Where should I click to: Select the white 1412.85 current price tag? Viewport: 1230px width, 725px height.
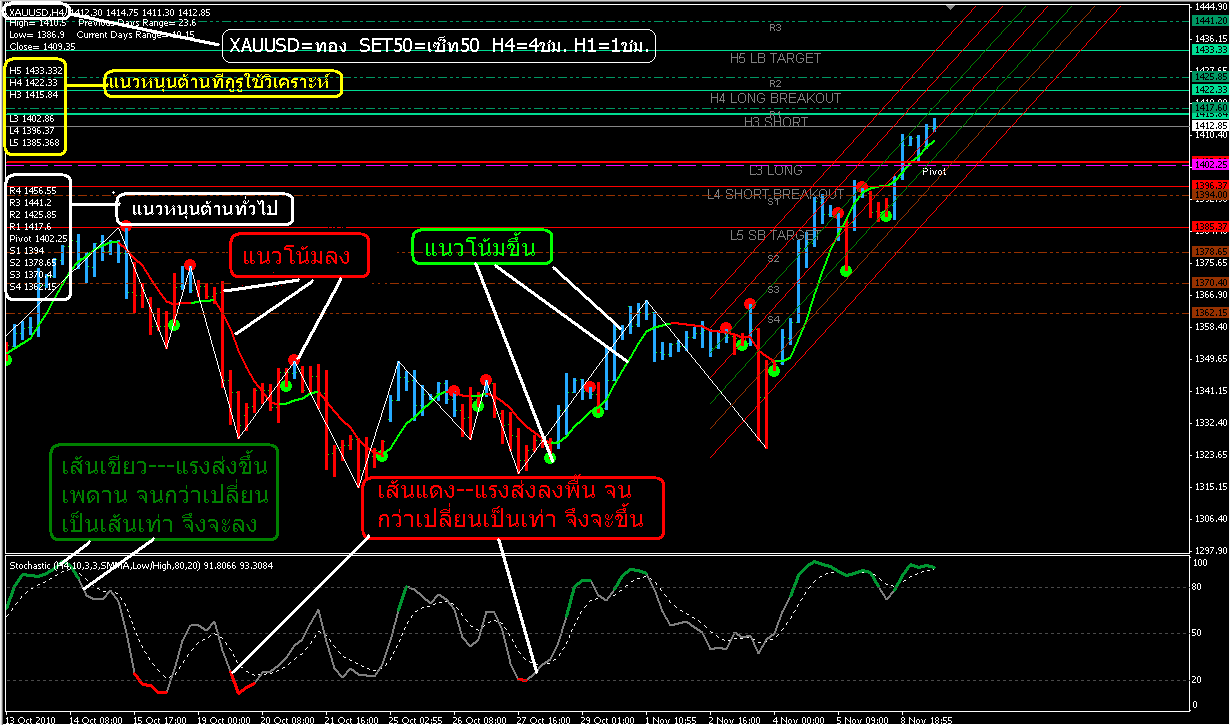(x=1210, y=125)
